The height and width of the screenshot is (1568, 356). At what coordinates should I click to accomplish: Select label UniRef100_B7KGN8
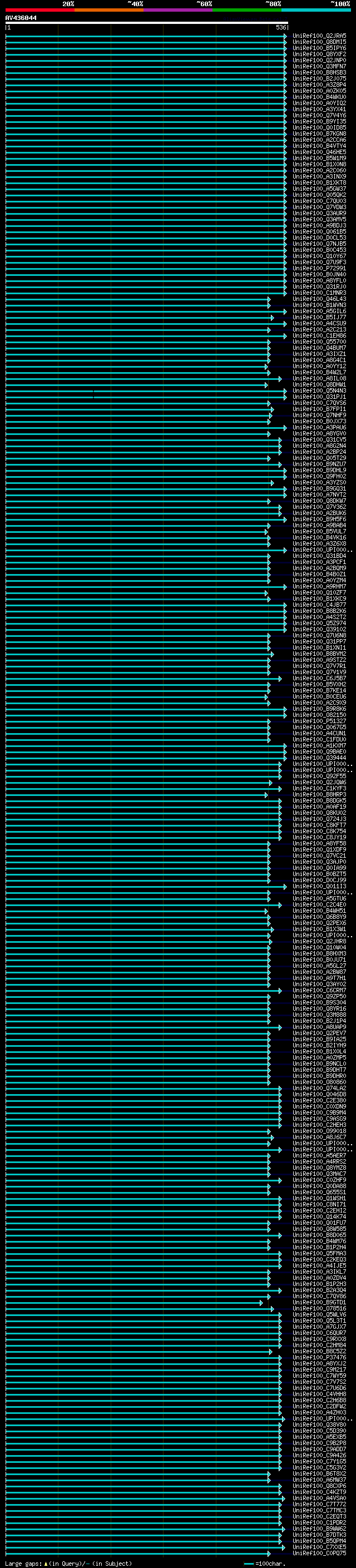pyautogui.click(x=319, y=134)
